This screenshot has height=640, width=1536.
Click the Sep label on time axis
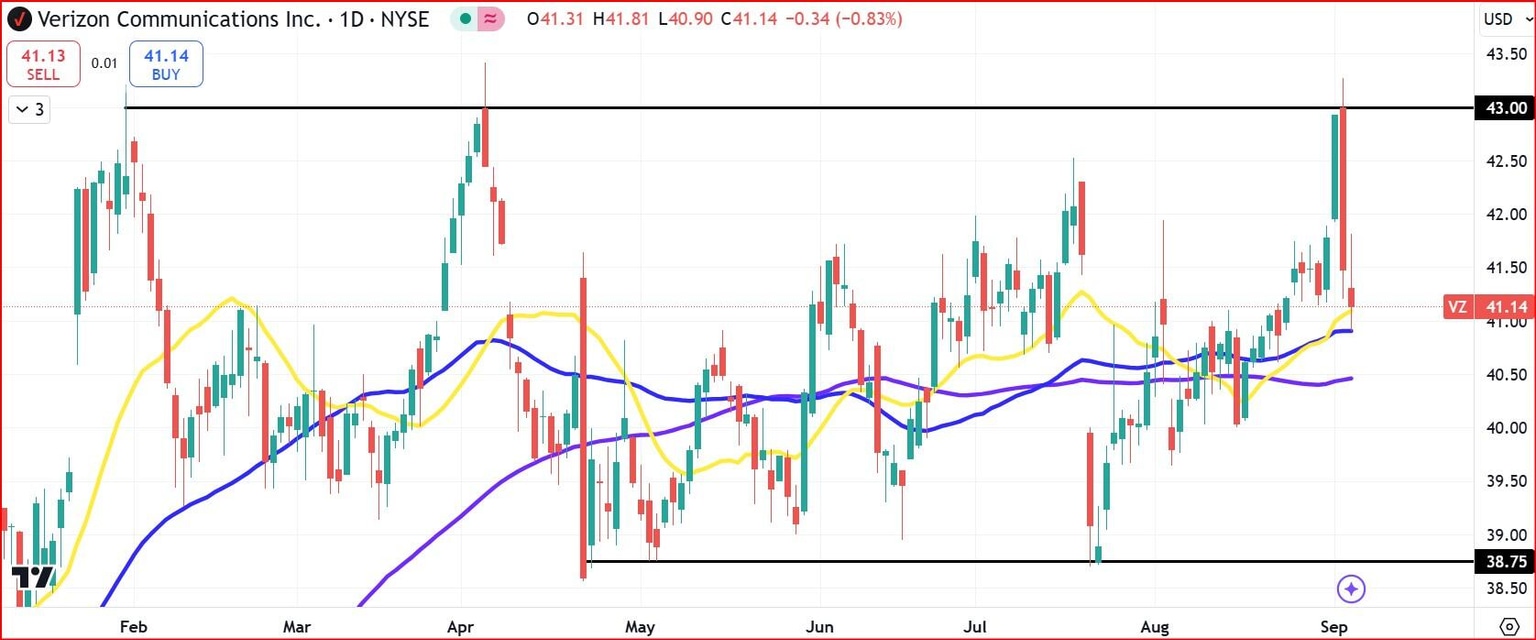click(1334, 627)
